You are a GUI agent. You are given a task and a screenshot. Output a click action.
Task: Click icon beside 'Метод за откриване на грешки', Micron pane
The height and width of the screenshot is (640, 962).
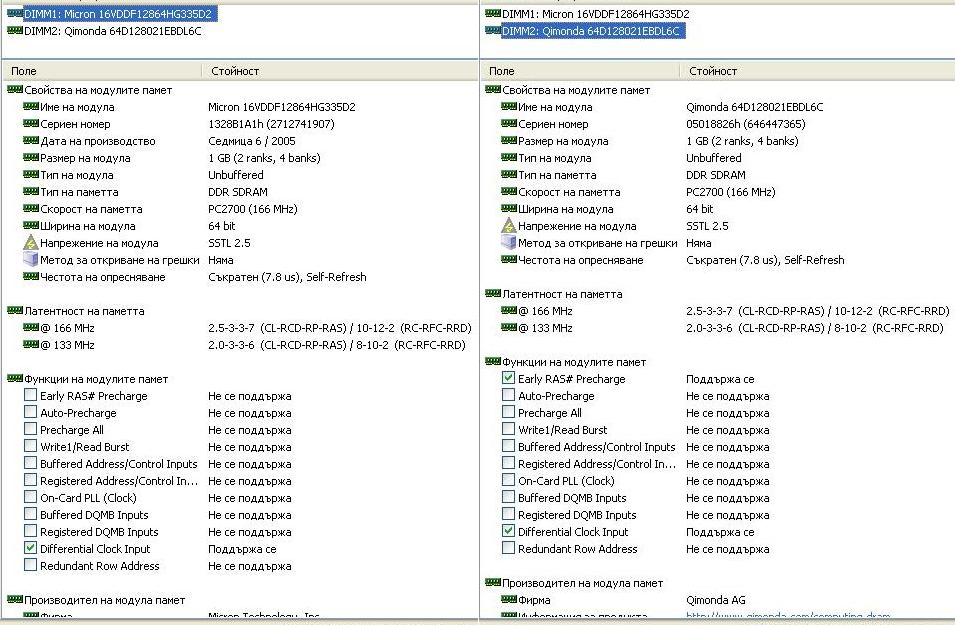click(x=31, y=260)
